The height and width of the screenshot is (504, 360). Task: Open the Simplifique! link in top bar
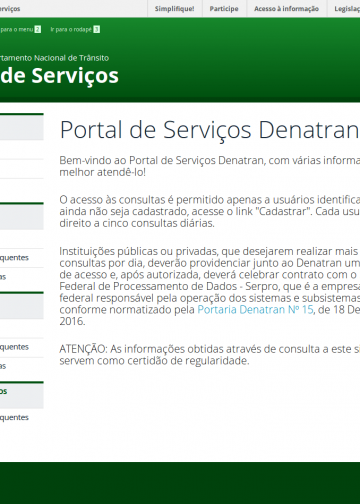(x=174, y=9)
